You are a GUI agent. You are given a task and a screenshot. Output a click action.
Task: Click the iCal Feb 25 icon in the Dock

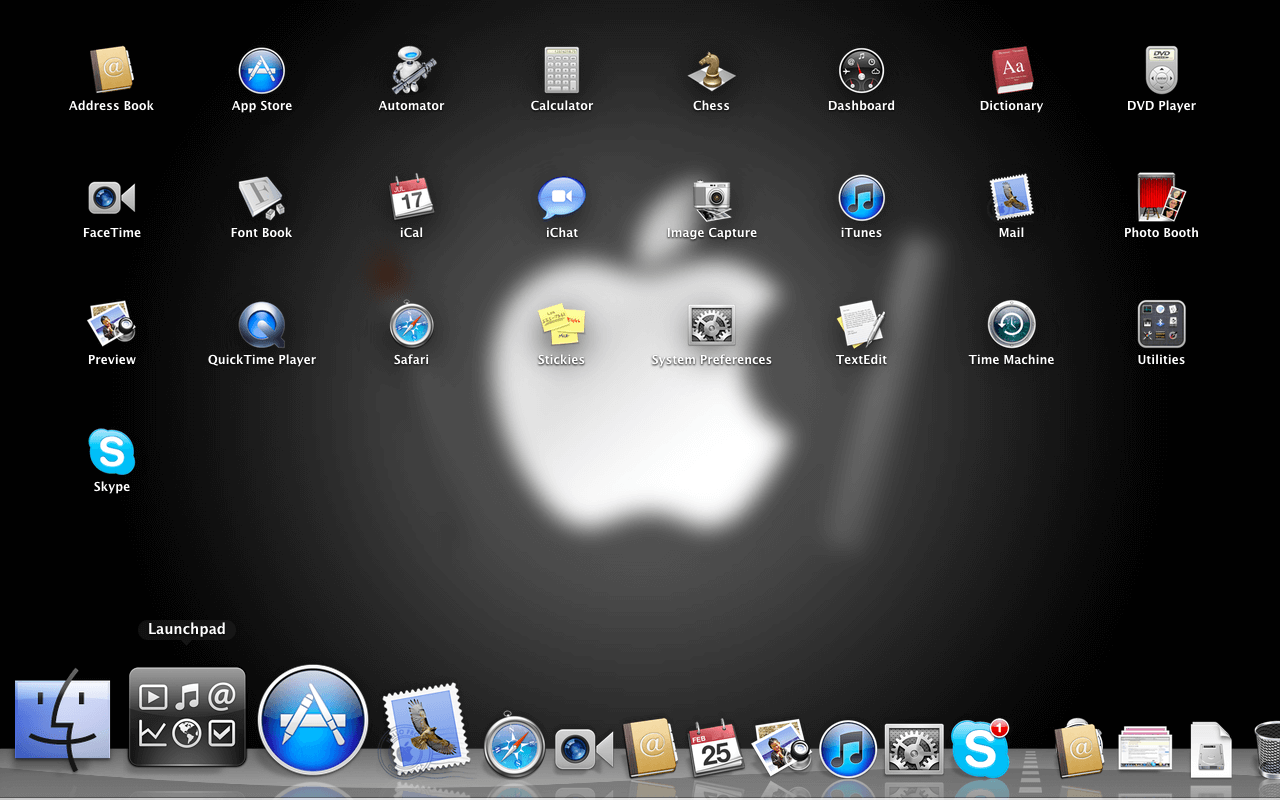[716, 748]
